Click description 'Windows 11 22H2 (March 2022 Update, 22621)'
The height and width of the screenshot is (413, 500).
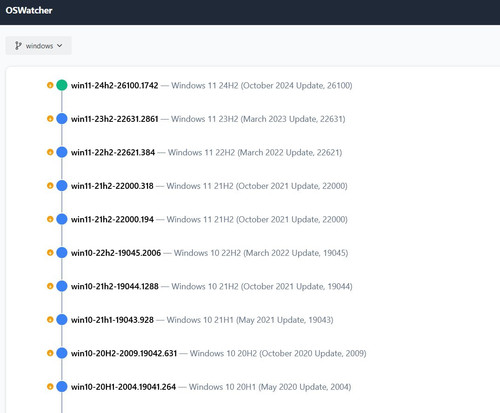coord(255,153)
